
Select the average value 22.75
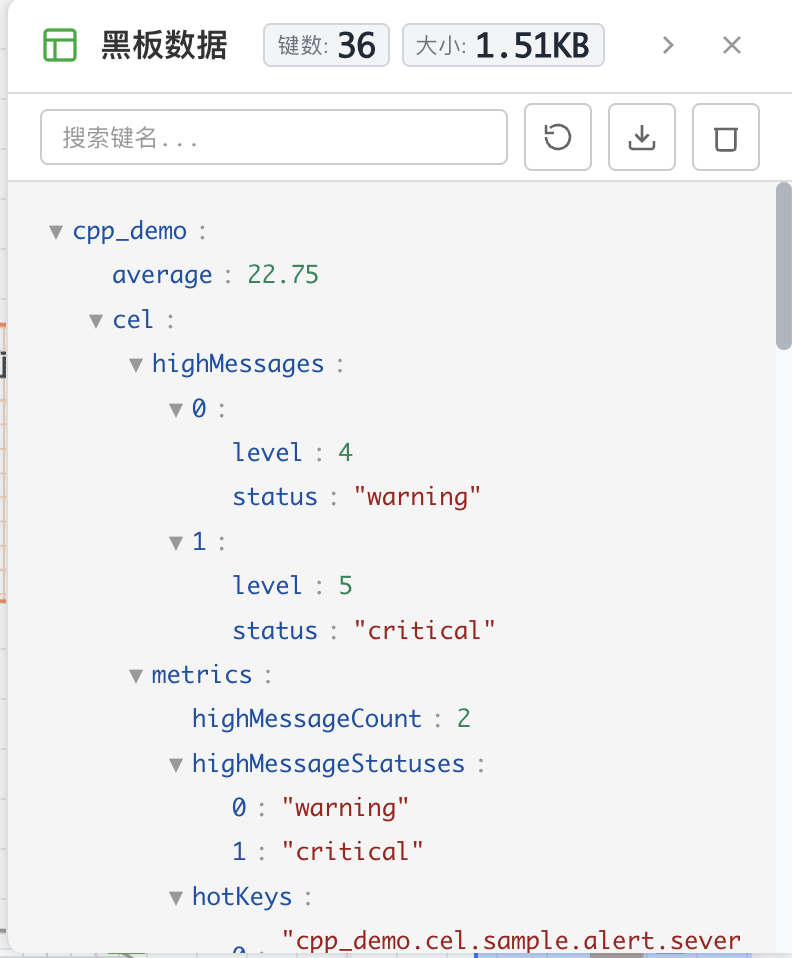click(x=283, y=275)
